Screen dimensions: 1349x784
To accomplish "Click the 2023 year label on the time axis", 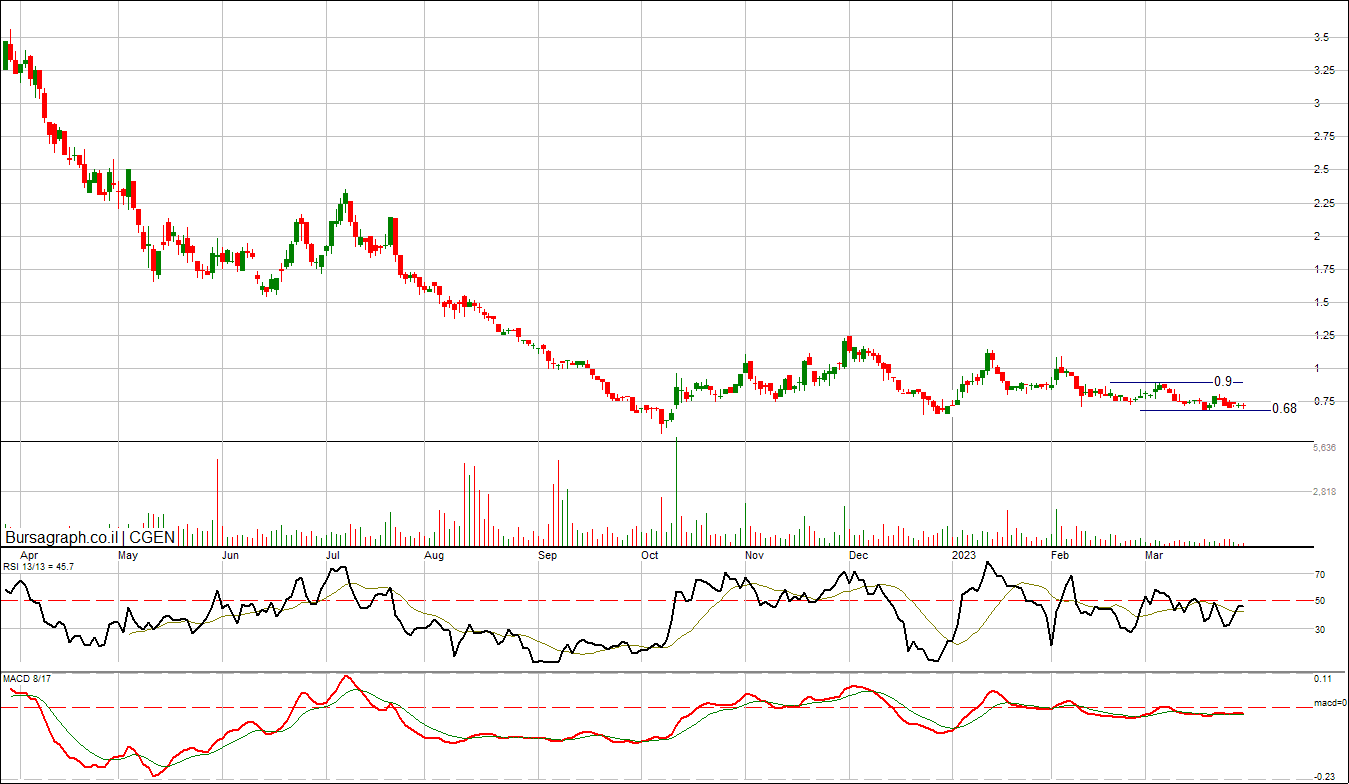I will point(964,553).
